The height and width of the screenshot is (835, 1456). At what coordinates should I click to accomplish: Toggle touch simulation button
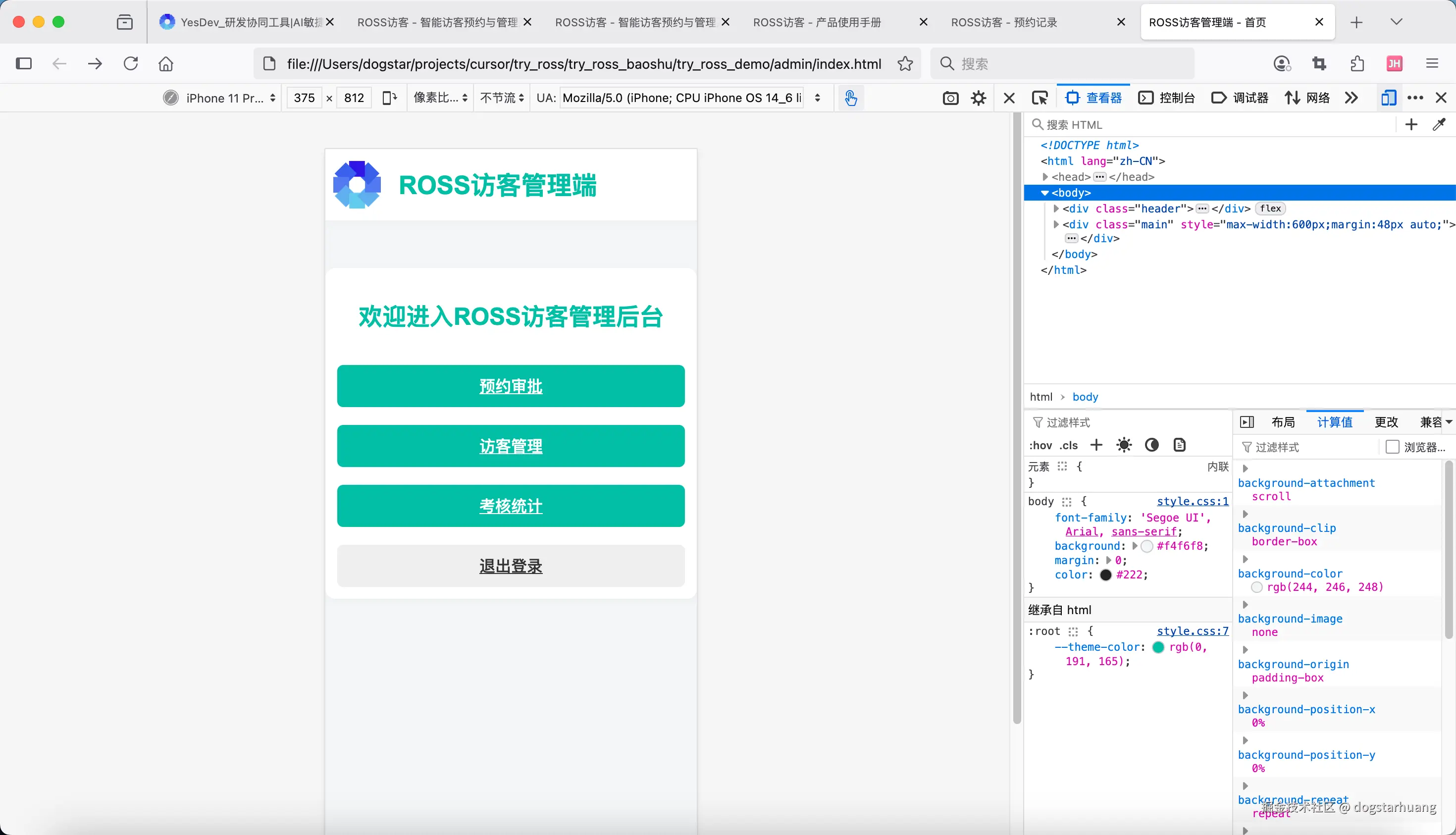click(850, 98)
